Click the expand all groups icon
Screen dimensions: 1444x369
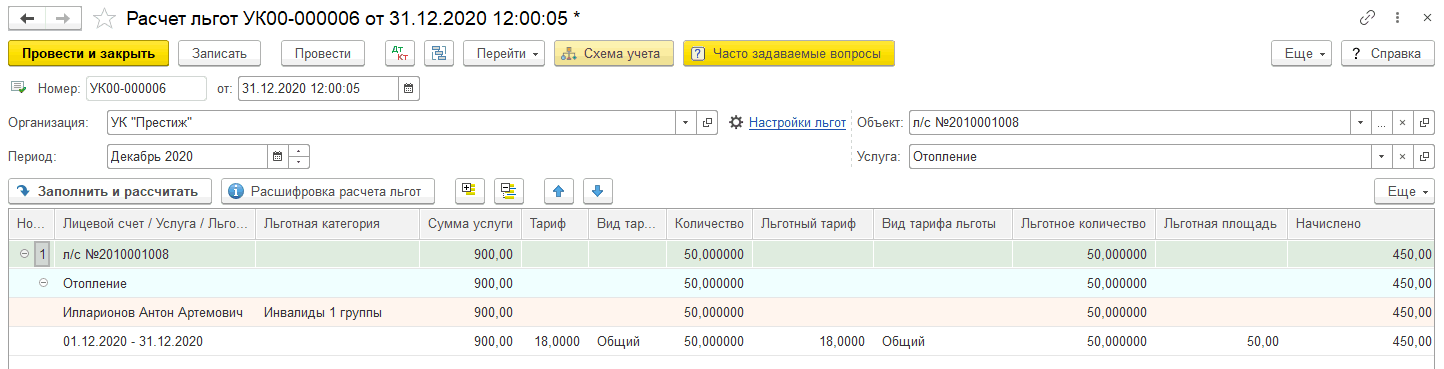[x=470, y=190]
